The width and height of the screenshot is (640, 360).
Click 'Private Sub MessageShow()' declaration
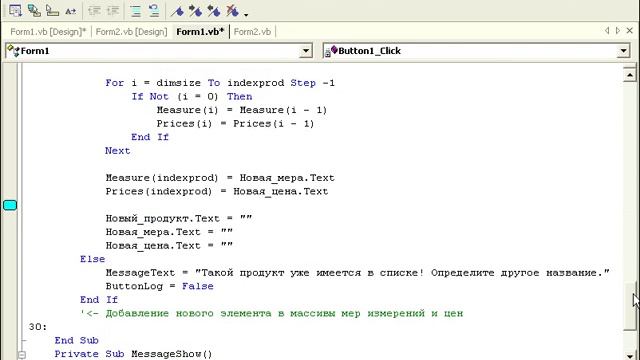coord(133,354)
